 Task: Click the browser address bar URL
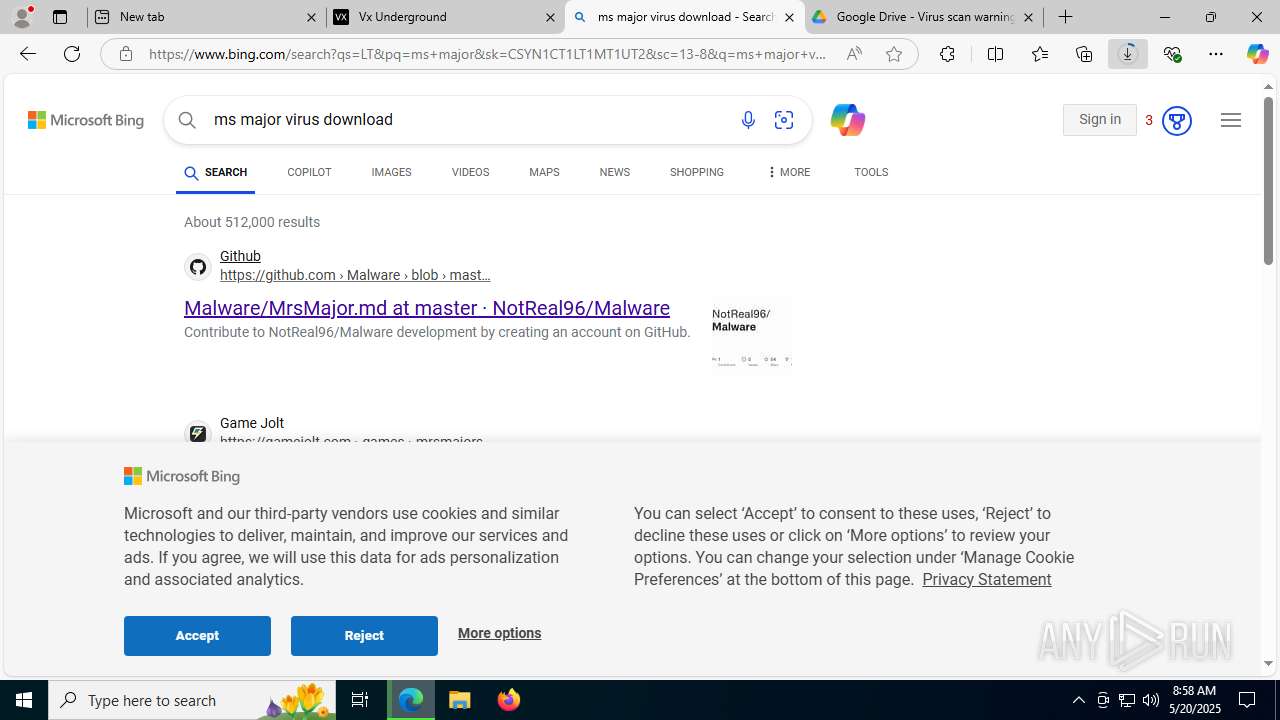coord(487,54)
